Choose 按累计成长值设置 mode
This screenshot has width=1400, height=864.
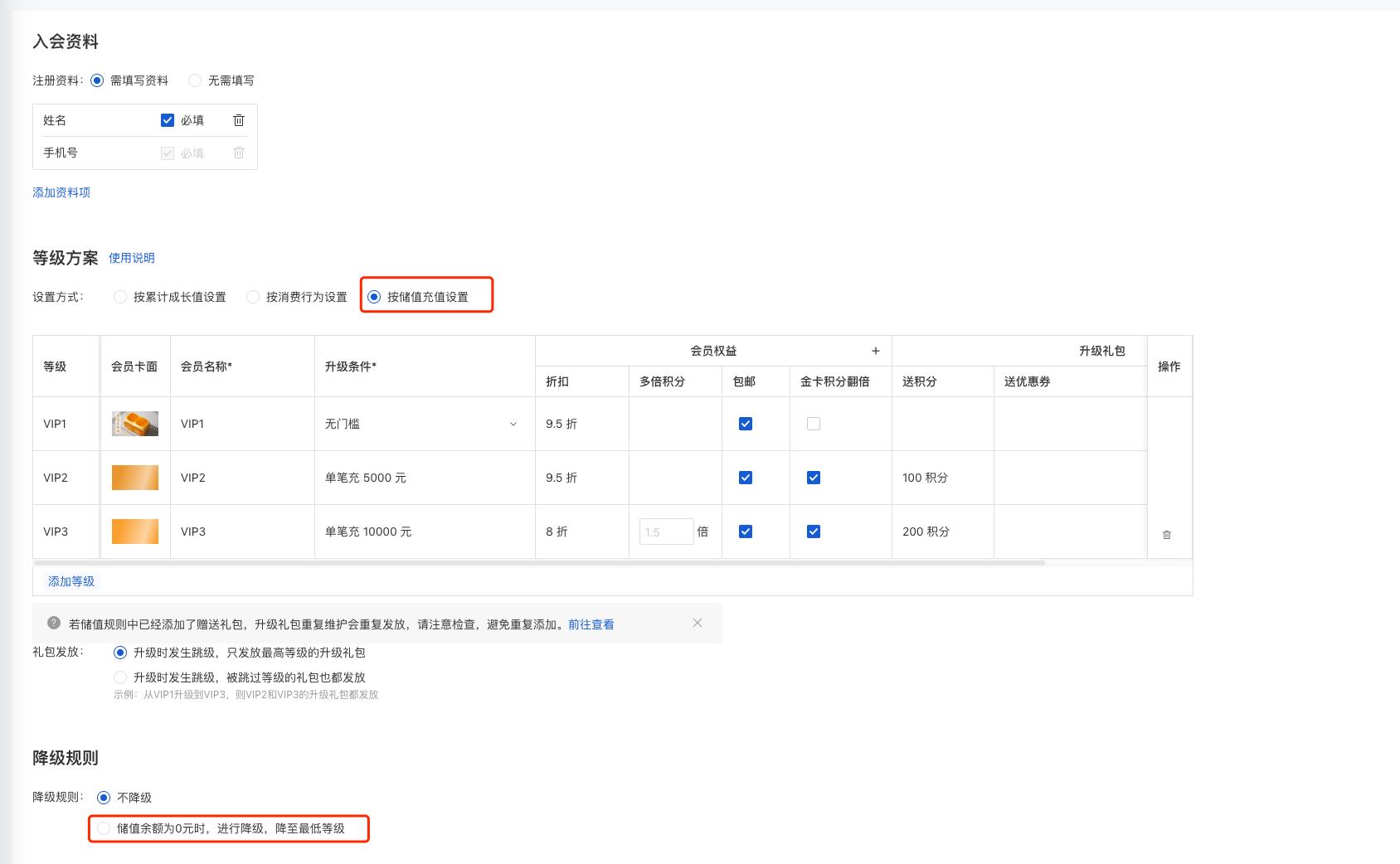coord(170,297)
